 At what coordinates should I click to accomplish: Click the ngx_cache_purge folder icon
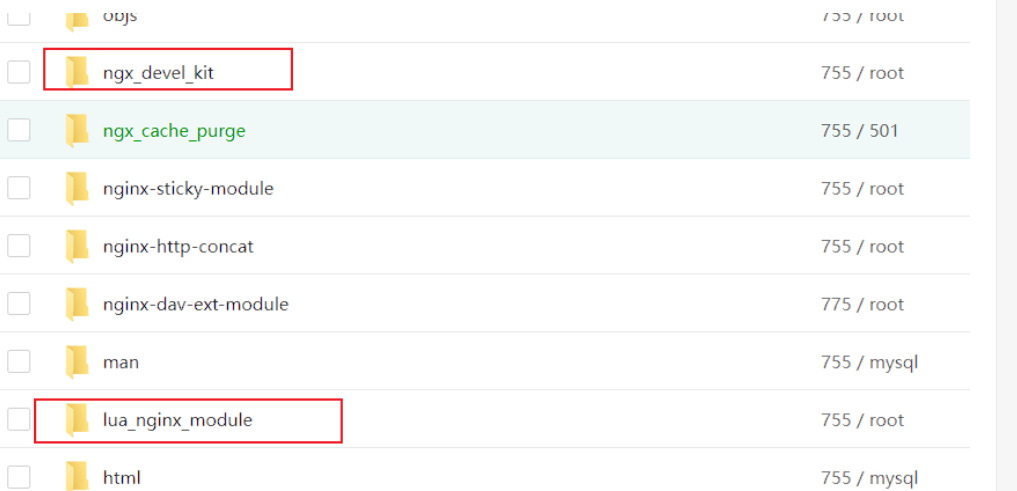[x=77, y=130]
